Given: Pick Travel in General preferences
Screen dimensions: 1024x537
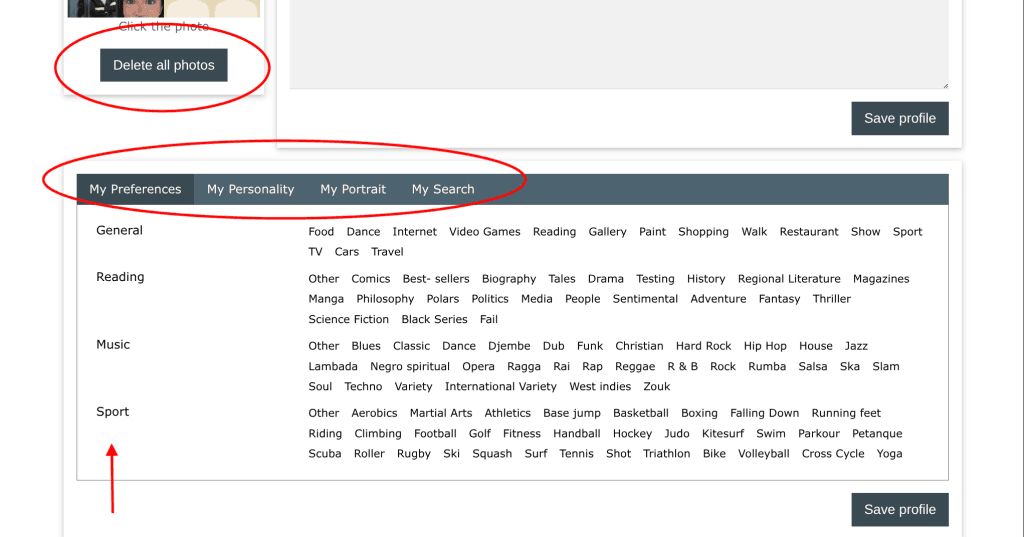Looking at the screenshot, I should tap(387, 252).
